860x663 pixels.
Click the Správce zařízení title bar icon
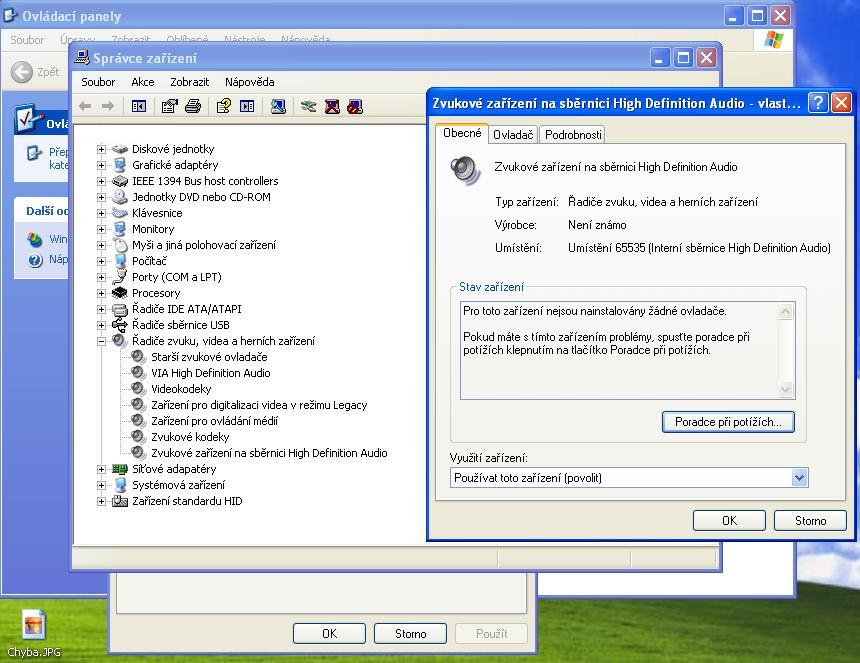82,58
